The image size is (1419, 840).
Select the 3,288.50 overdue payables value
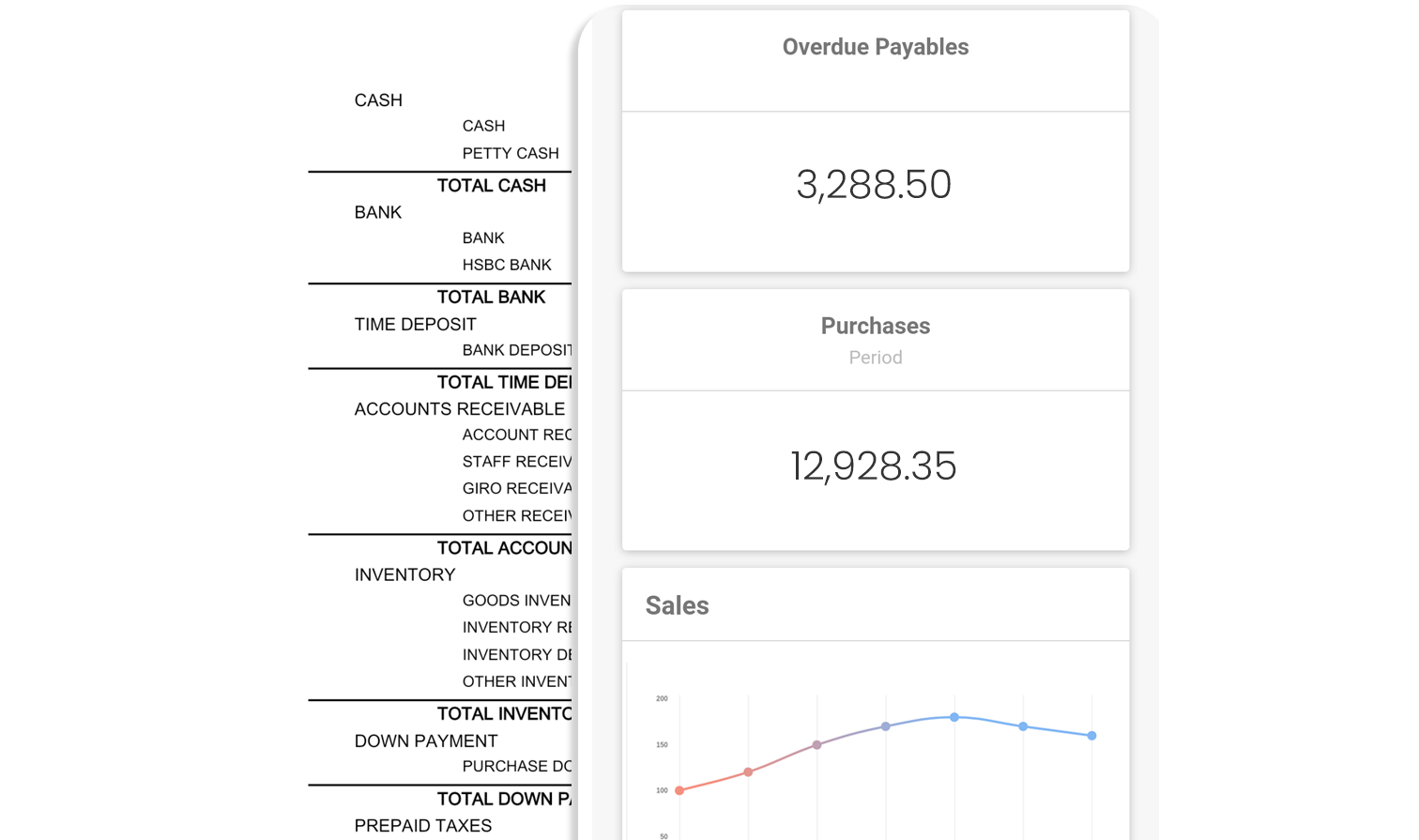pyautogui.click(x=874, y=184)
